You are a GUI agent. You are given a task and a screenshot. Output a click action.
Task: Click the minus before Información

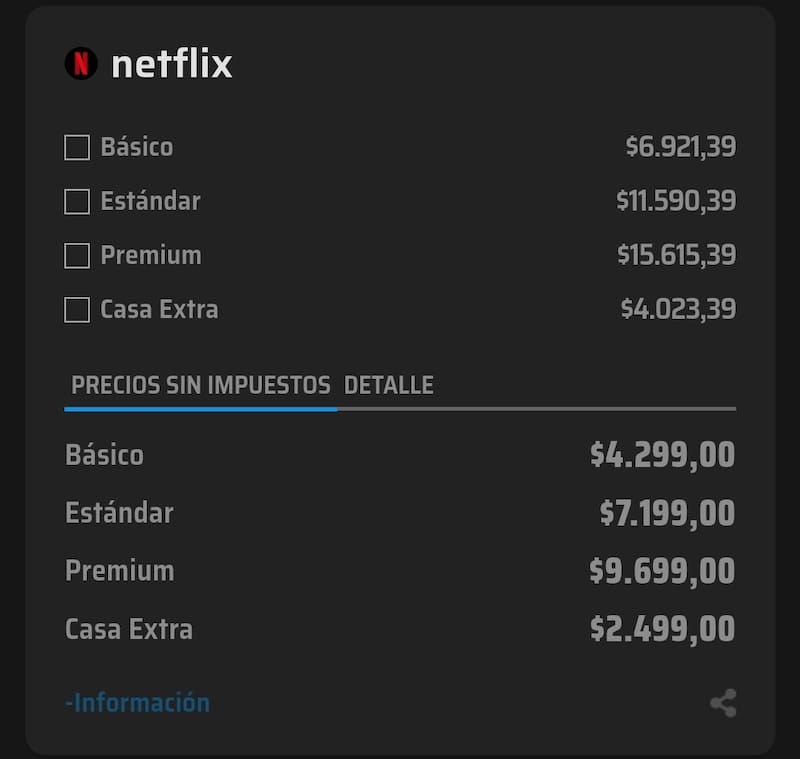click(69, 702)
